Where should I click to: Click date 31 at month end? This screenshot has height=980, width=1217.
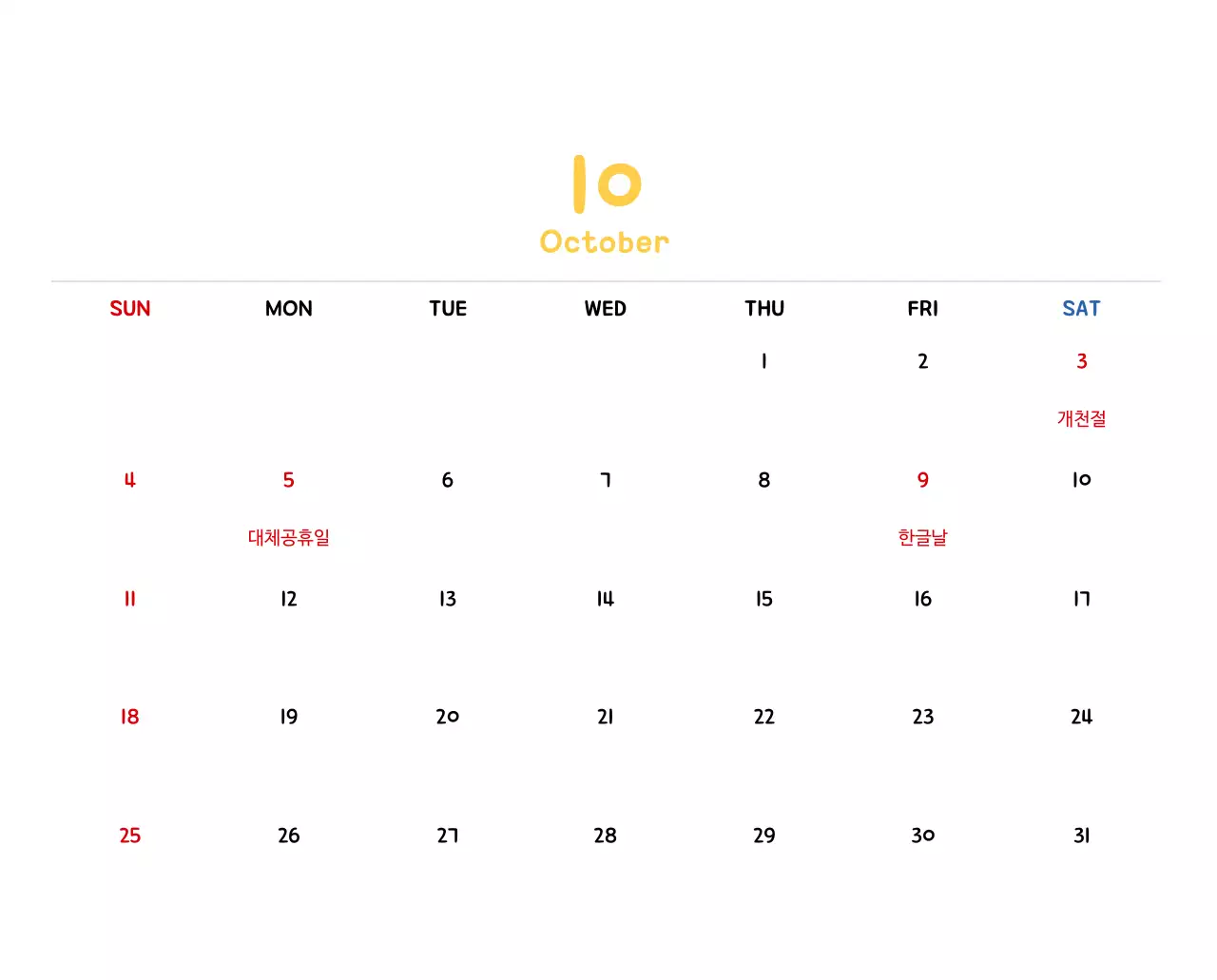tap(1081, 836)
